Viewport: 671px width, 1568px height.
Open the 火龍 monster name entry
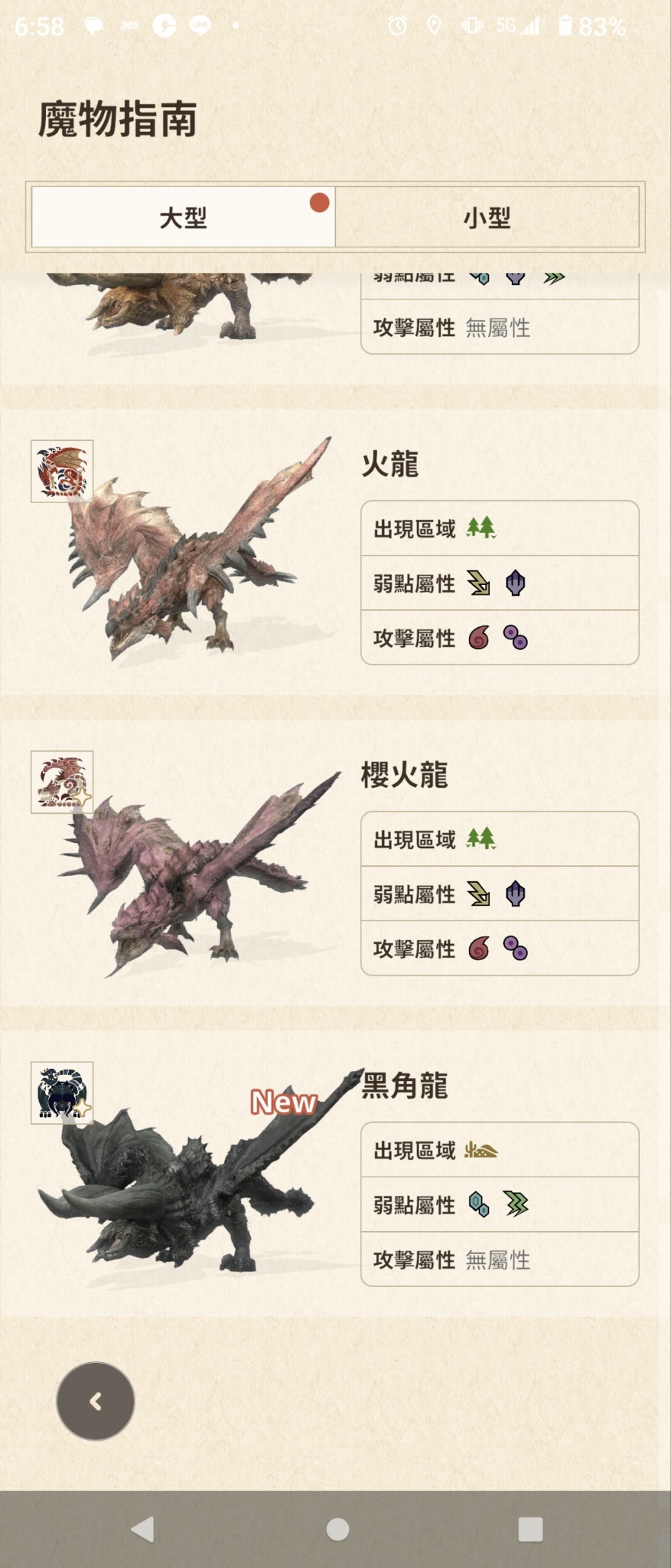point(390,464)
